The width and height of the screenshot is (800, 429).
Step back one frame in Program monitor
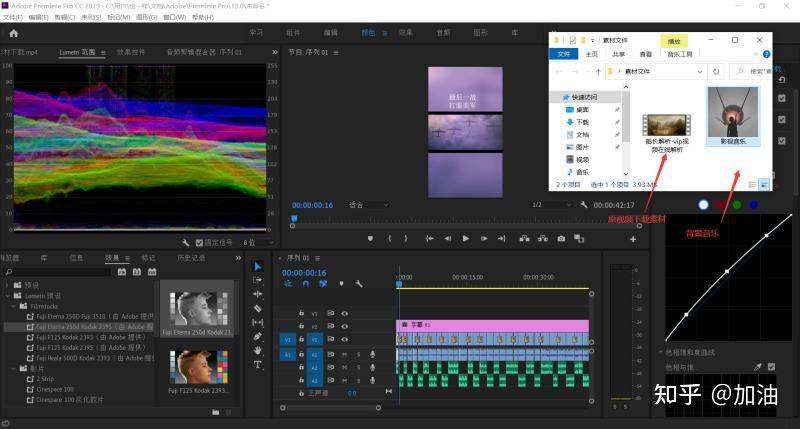pyautogui.click(x=447, y=238)
